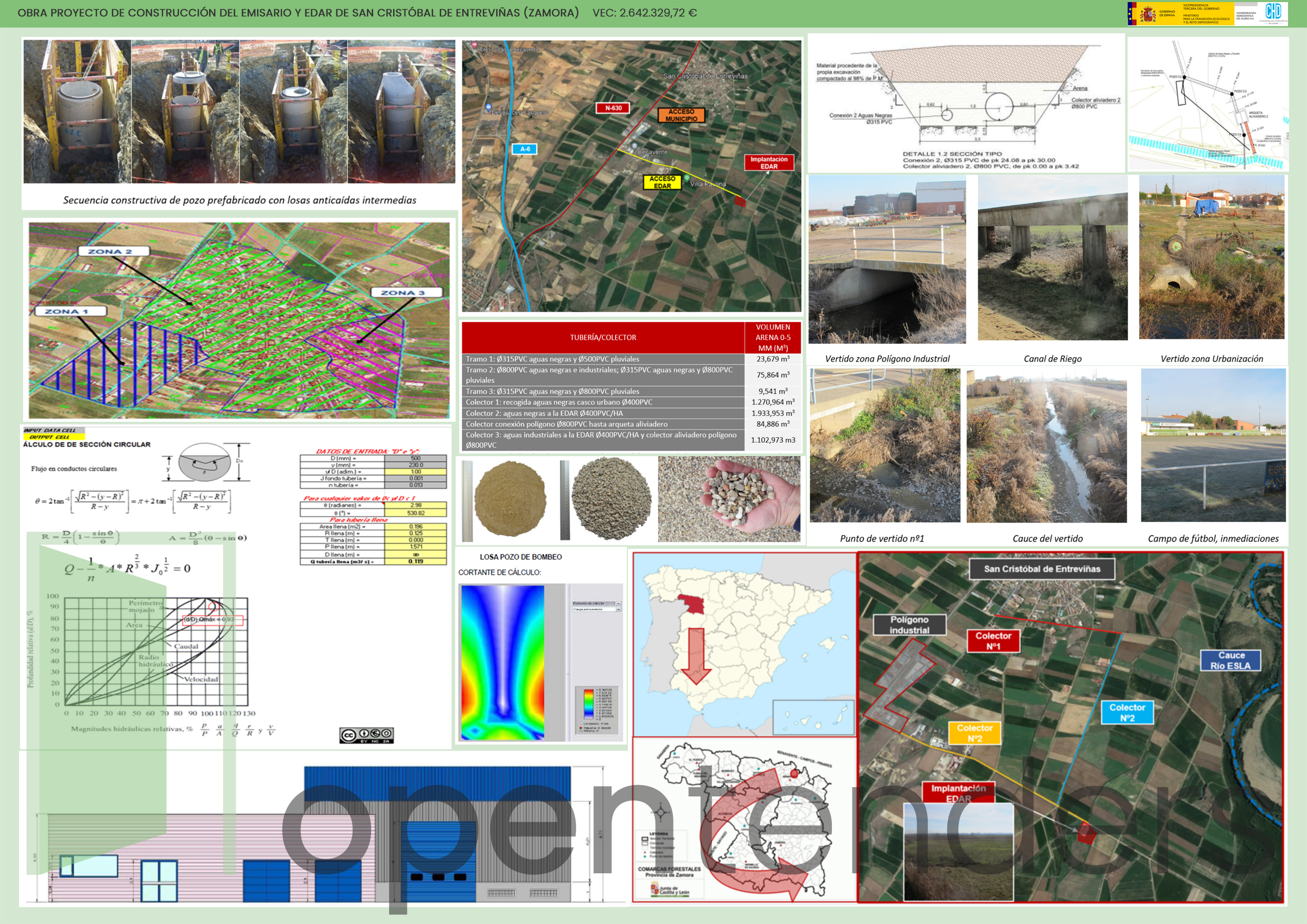1307x924 pixels.
Task: Click the first photo of the well construction sequence
Action: click(x=77, y=112)
